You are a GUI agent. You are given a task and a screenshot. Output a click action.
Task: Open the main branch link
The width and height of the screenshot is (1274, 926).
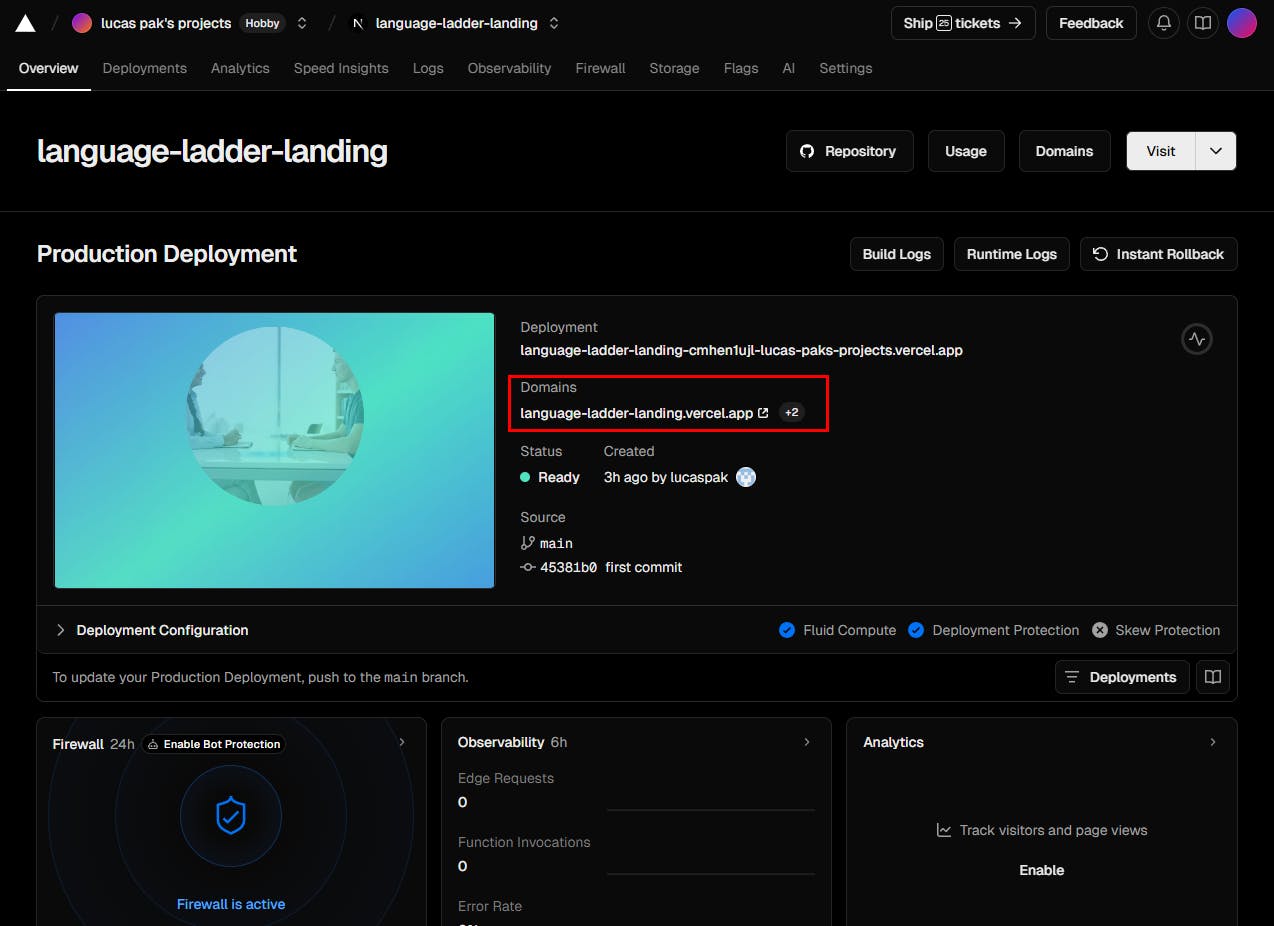click(x=547, y=543)
